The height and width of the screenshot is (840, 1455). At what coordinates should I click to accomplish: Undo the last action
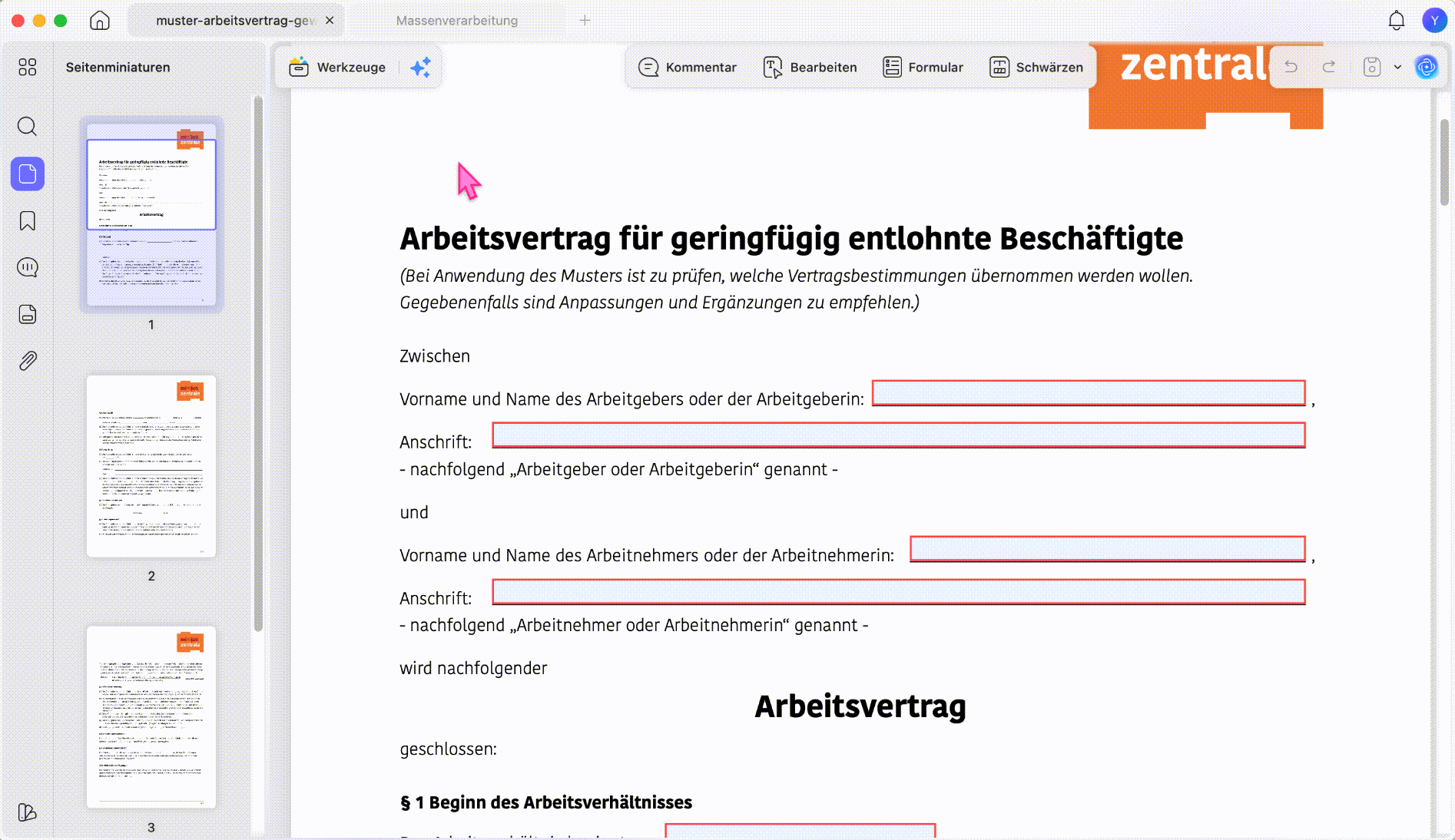pyautogui.click(x=1291, y=68)
